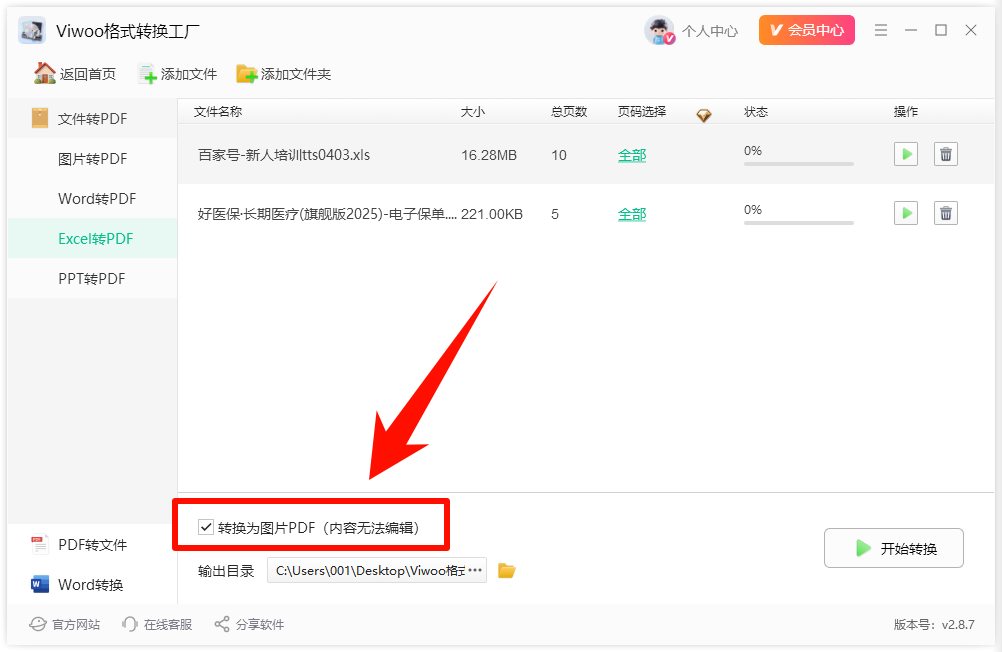This screenshot has width=1002, height=652.
Task: Collapse the 文件转PDF category
Action: [x=92, y=118]
